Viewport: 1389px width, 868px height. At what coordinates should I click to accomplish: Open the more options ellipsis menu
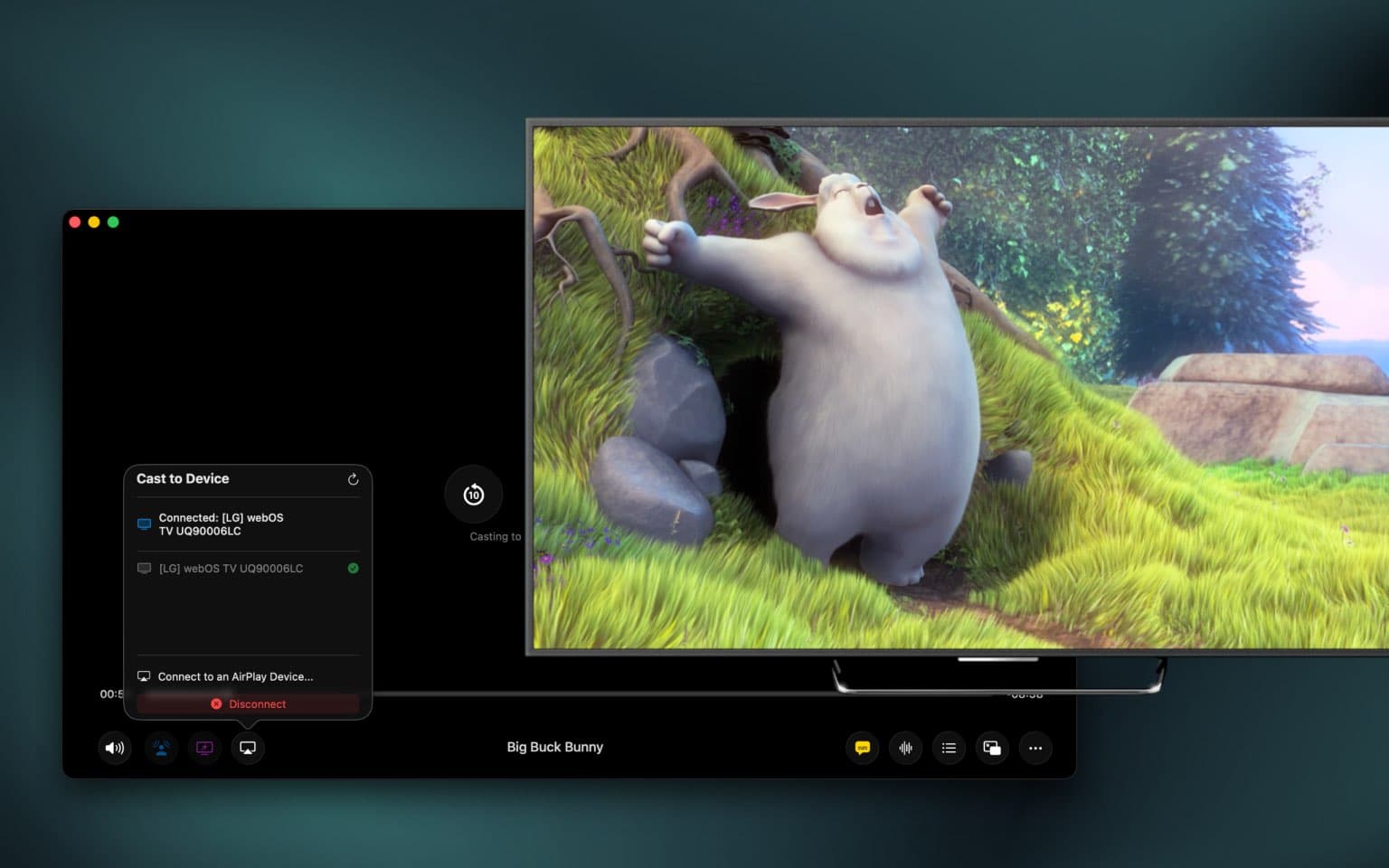pos(1035,748)
